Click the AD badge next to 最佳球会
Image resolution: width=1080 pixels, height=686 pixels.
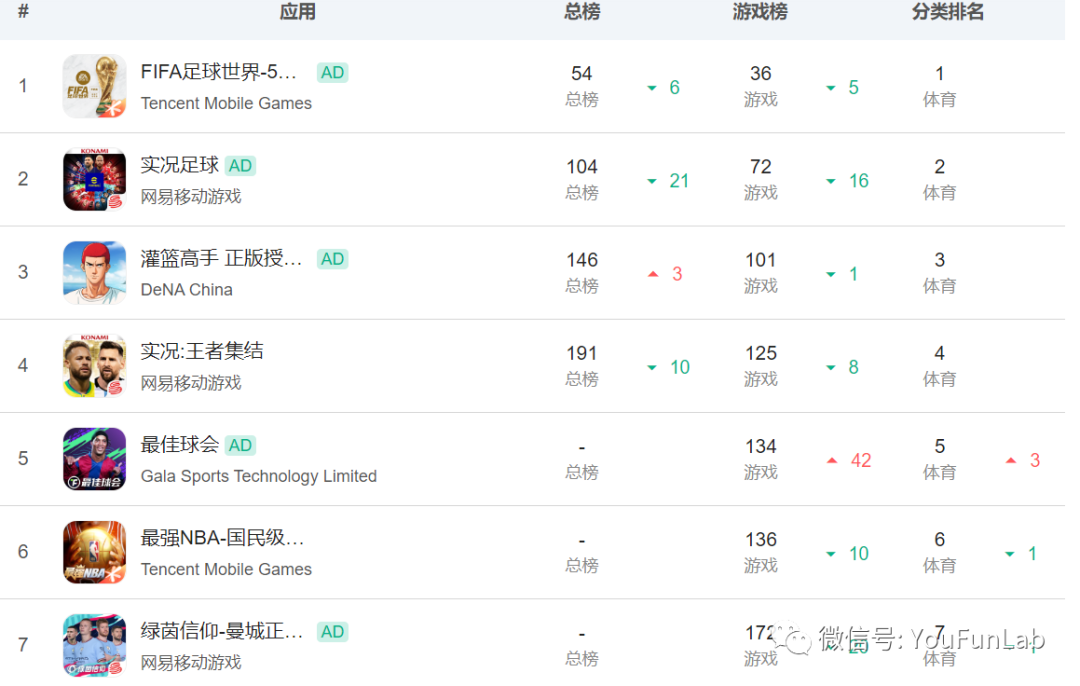(x=240, y=446)
